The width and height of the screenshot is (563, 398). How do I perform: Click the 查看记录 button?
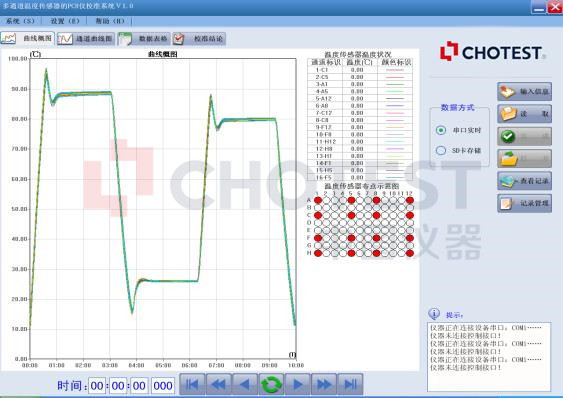(x=524, y=181)
